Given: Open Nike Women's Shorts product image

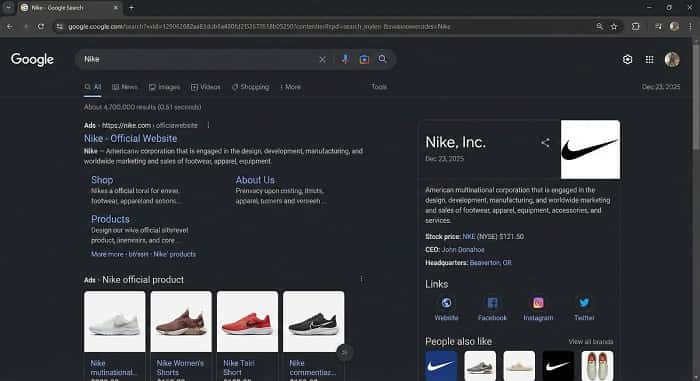Looking at the screenshot, I should pyautogui.click(x=181, y=322).
